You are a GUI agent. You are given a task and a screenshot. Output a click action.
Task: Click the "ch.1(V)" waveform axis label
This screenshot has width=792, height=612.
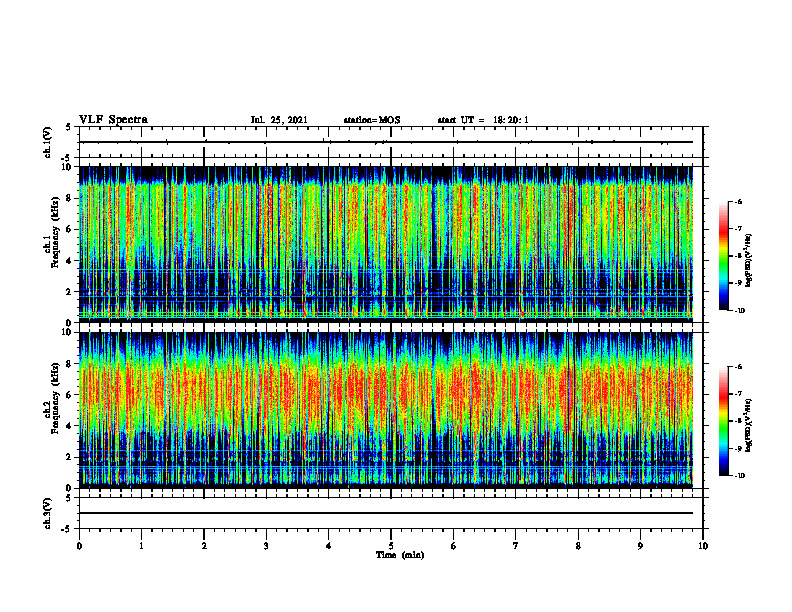click(x=48, y=142)
